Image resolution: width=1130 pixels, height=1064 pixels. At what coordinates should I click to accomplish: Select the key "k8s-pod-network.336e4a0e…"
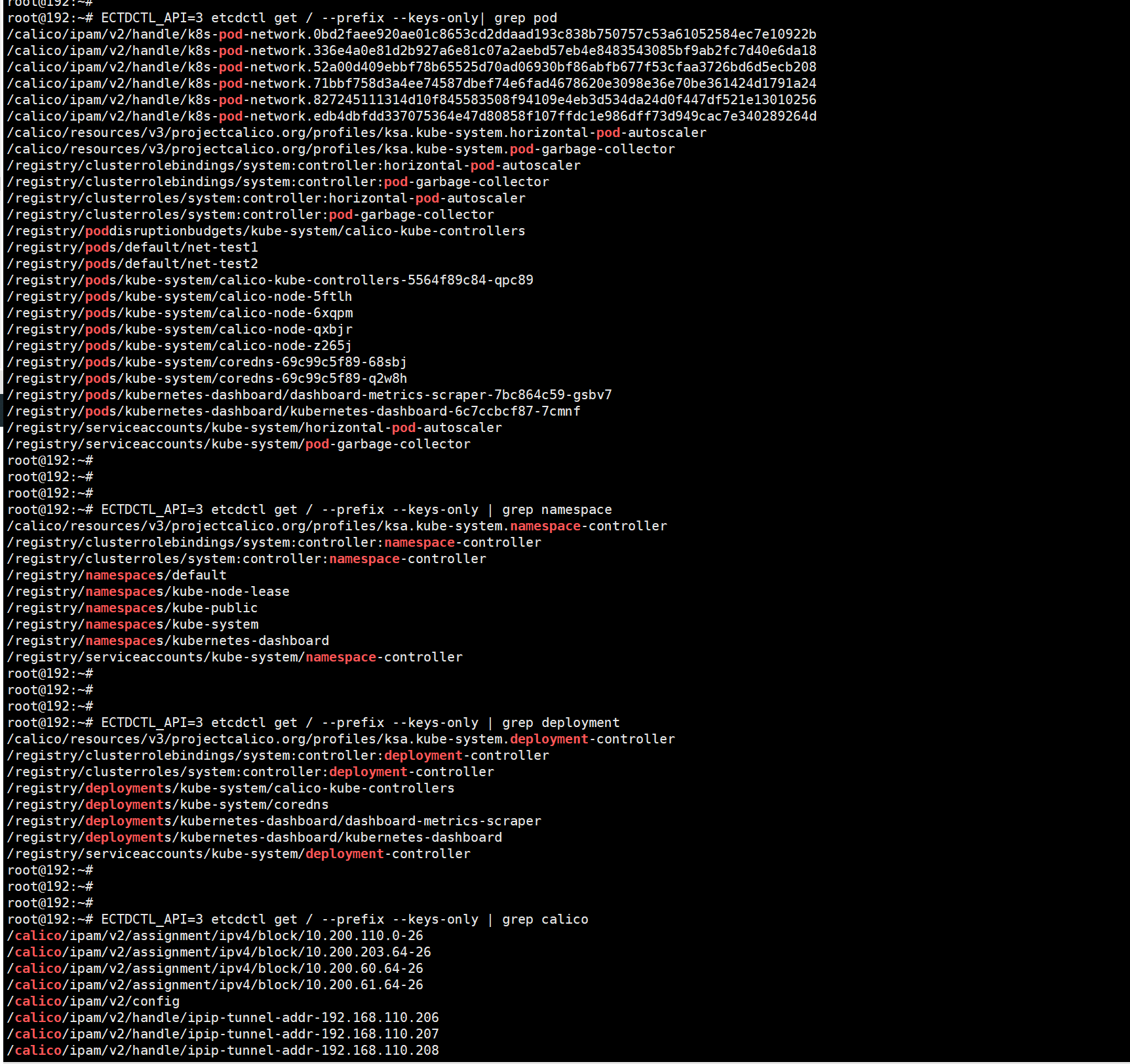click(412, 50)
